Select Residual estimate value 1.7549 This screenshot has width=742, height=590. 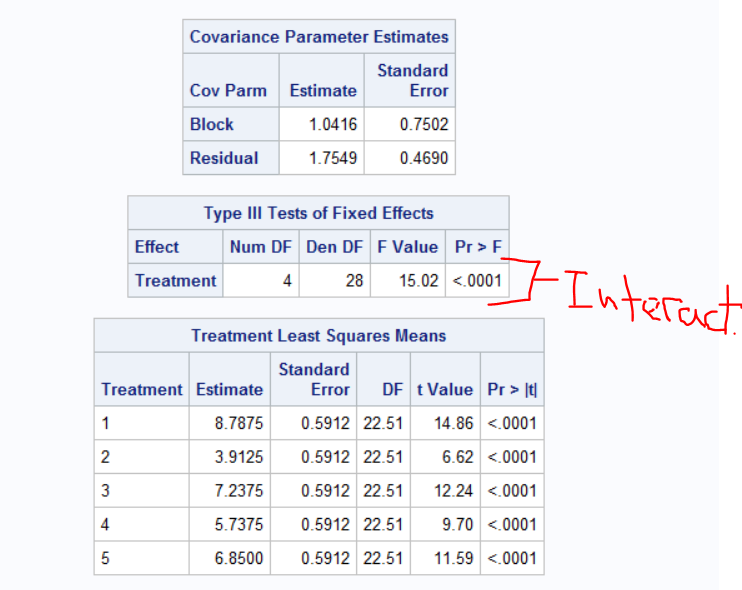pyautogui.click(x=333, y=158)
